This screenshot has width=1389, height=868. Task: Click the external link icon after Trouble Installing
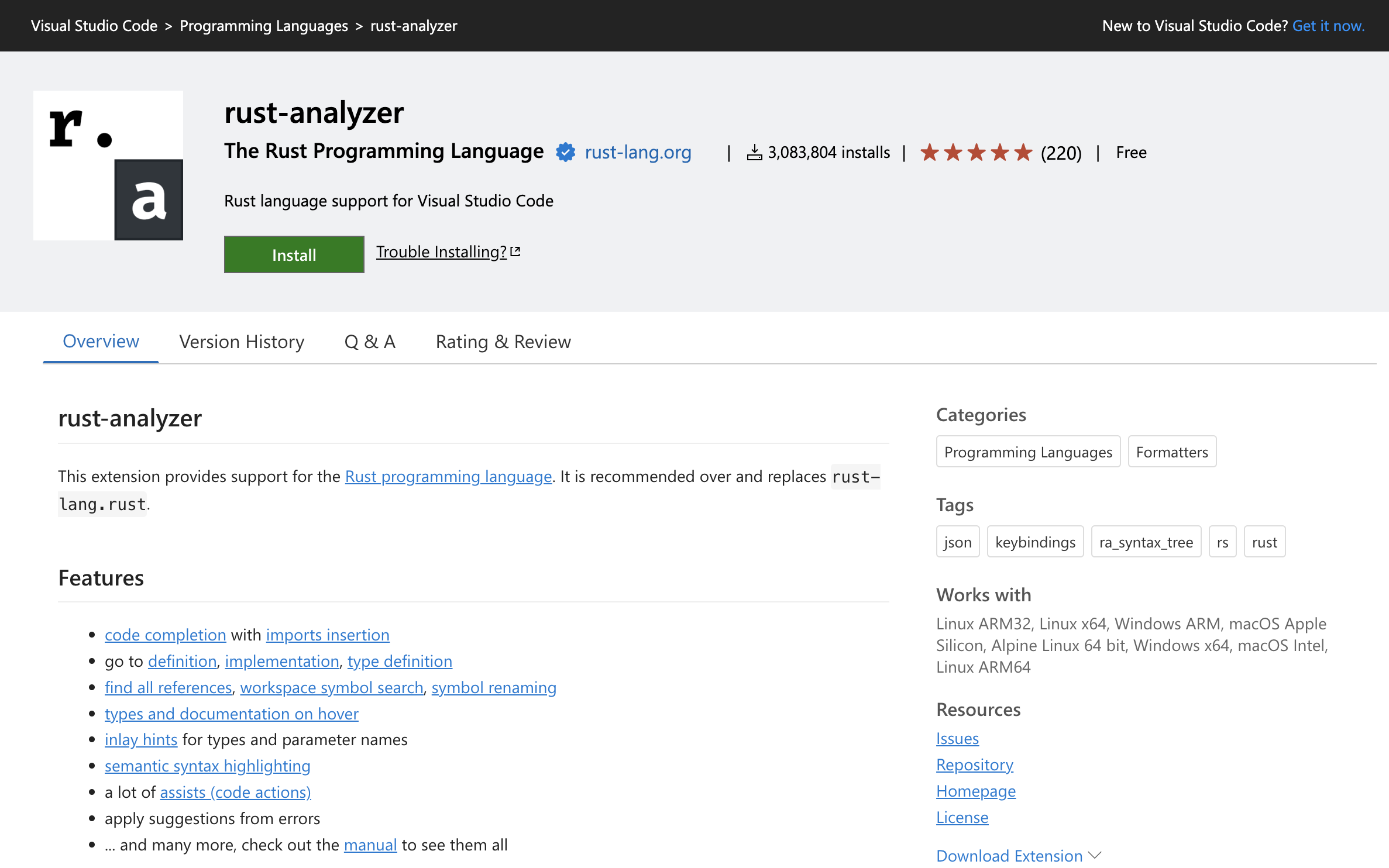515,252
